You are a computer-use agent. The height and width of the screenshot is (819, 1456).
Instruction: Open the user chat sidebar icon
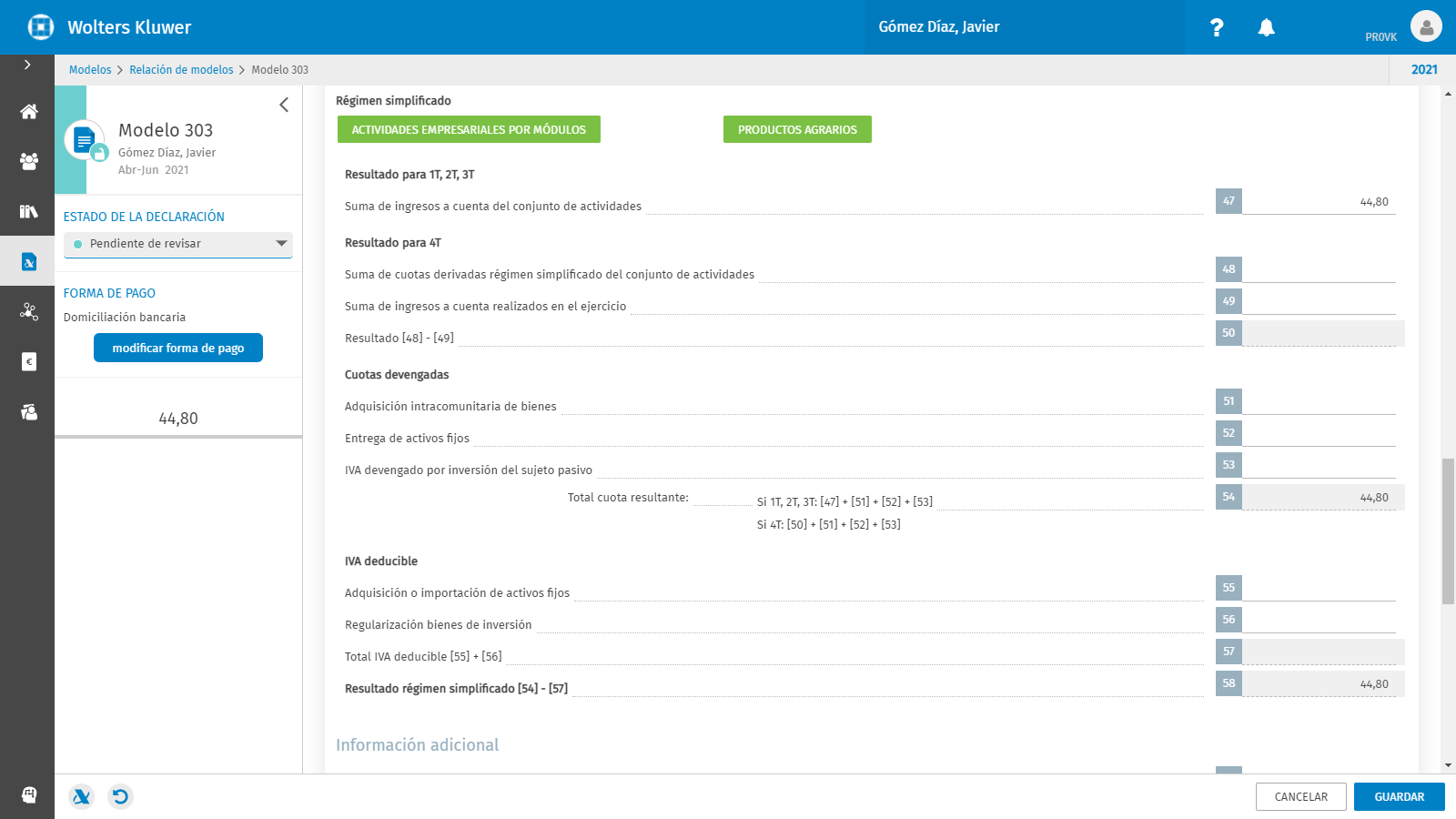point(28,412)
